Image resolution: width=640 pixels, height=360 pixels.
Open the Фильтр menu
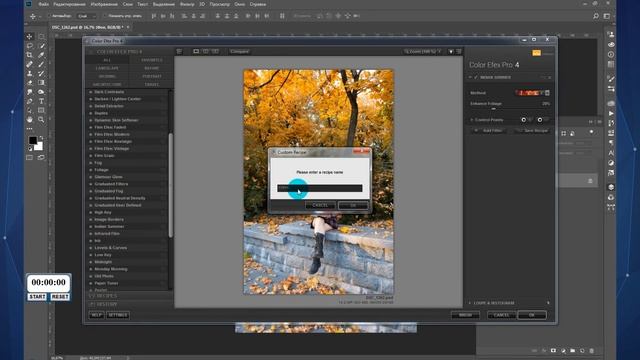coord(187,4)
